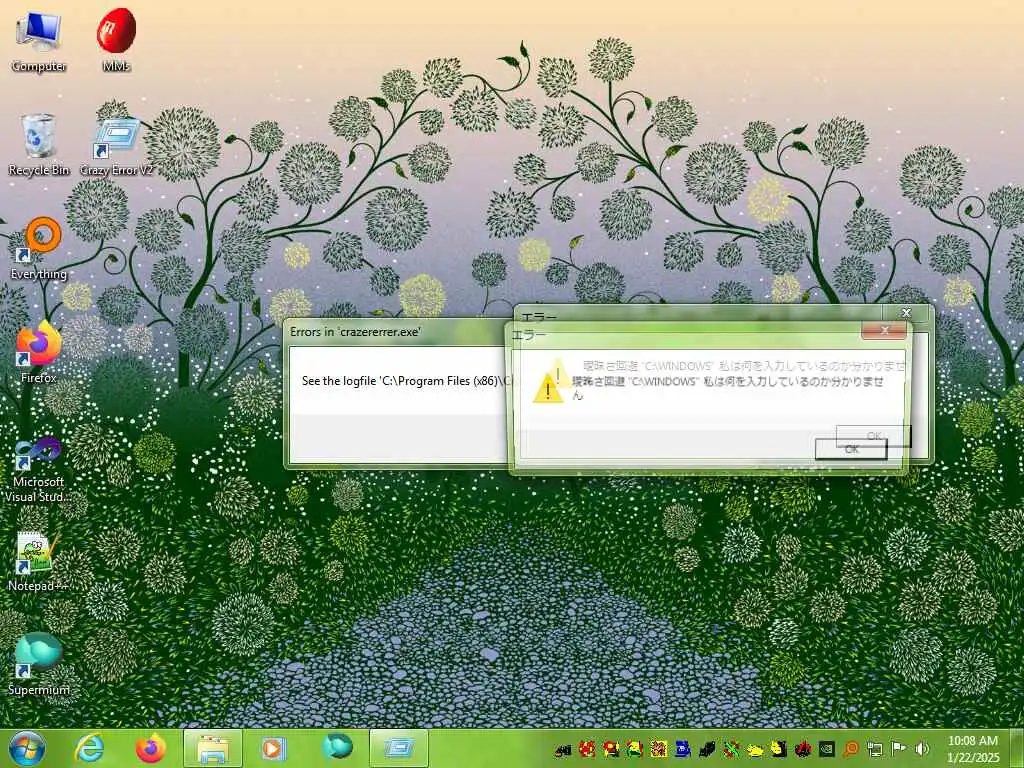Open the volume speaker tray icon
The height and width of the screenshot is (768, 1024).
click(922, 749)
